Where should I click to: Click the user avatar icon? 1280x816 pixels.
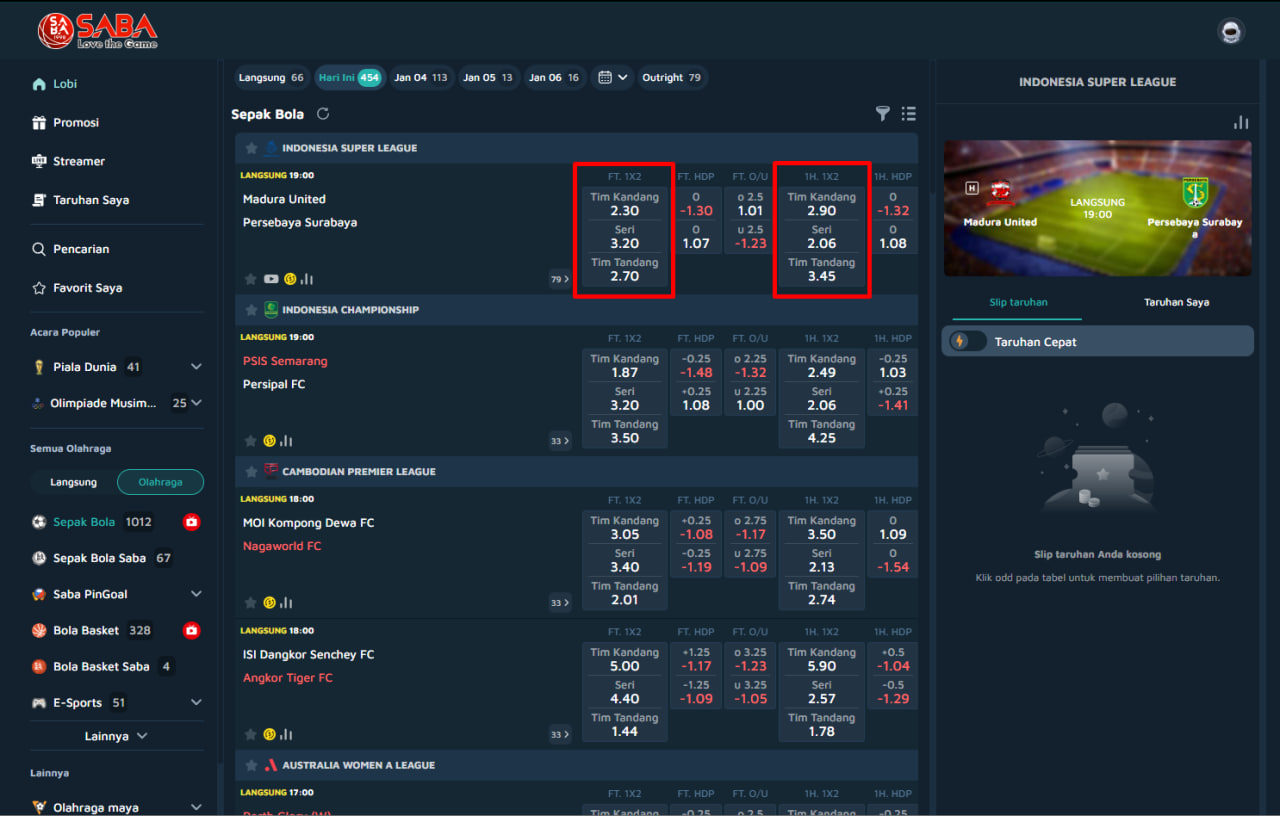[x=1230, y=32]
